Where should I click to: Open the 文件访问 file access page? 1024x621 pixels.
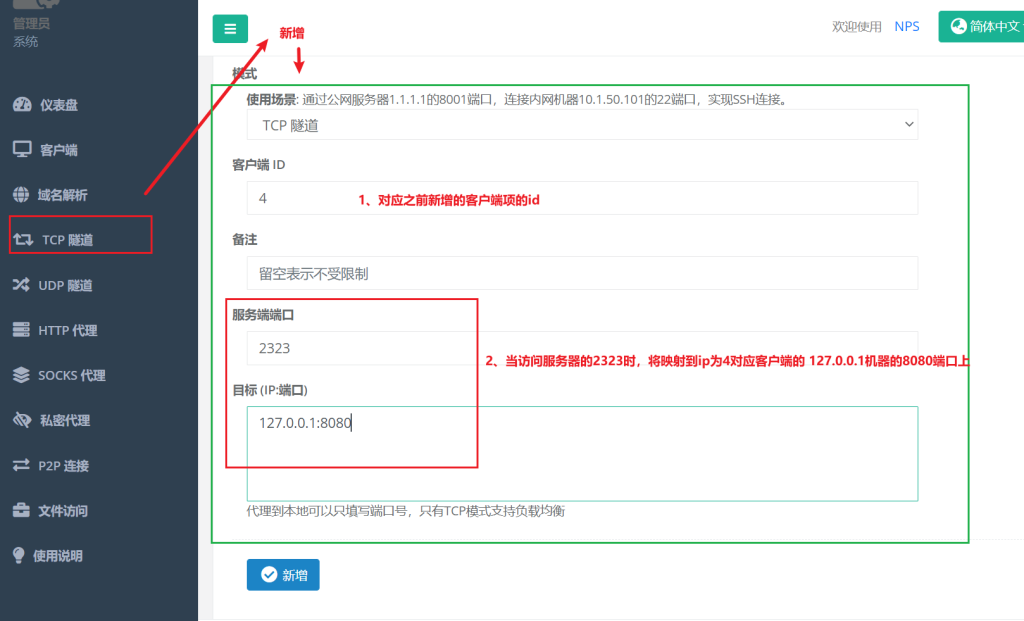pyautogui.click(x=62, y=510)
